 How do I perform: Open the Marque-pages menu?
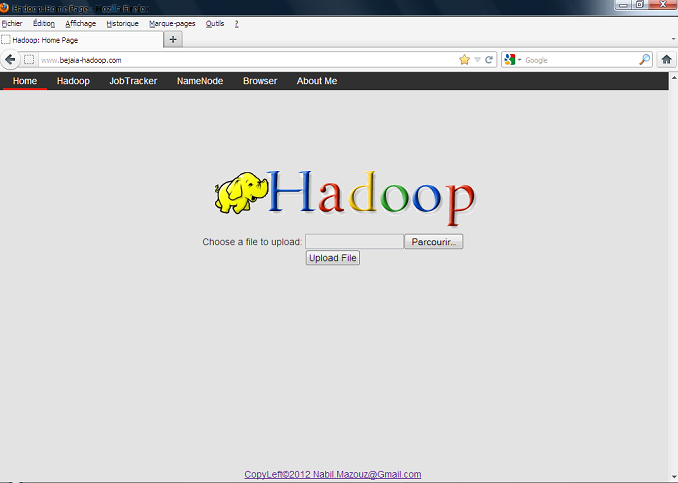pyautogui.click(x=172, y=23)
